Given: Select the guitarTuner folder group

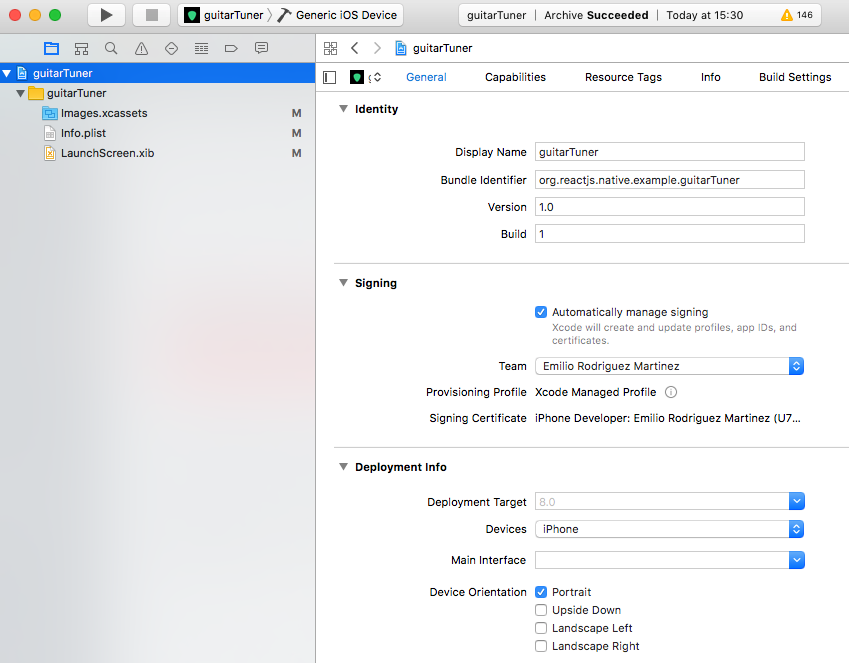Looking at the screenshot, I should point(158,93).
